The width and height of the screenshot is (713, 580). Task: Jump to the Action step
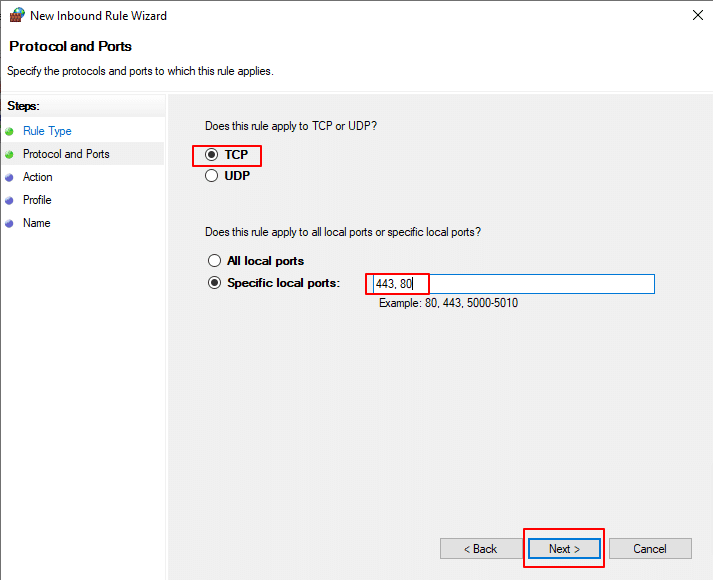38,177
